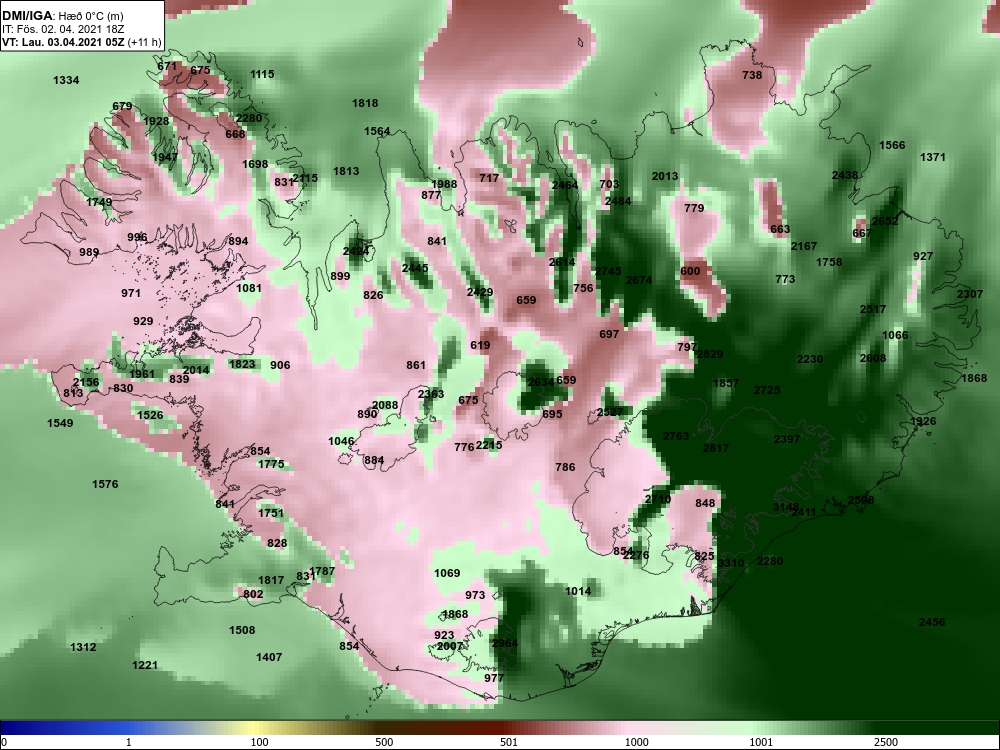Click the map value 1947
Screen dimensions: 1000x750
click(165, 157)
